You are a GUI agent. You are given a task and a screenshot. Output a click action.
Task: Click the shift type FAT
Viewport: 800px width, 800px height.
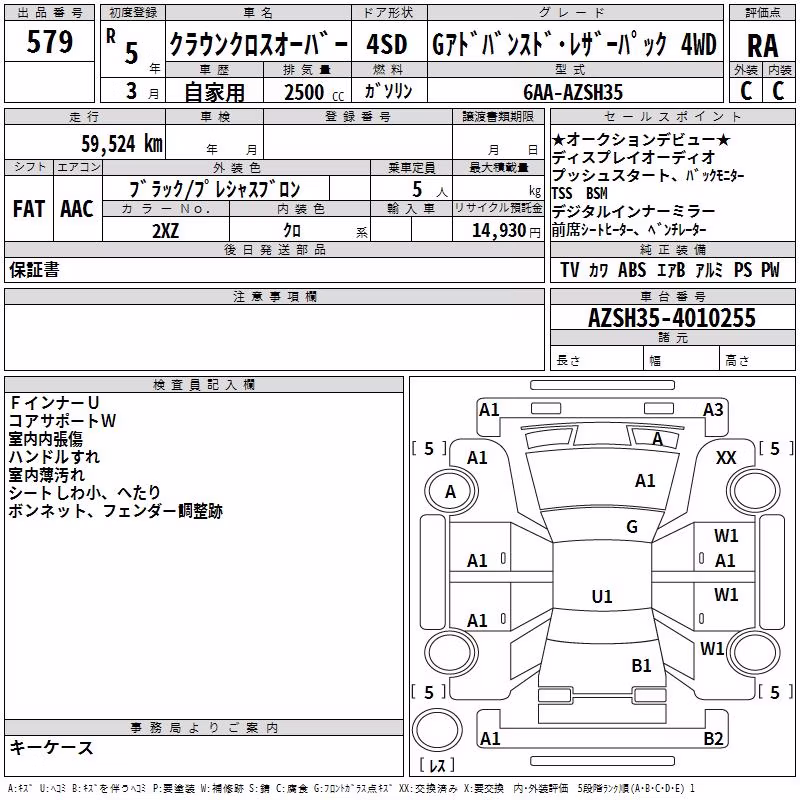pyautogui.click(x=29, y=209)
